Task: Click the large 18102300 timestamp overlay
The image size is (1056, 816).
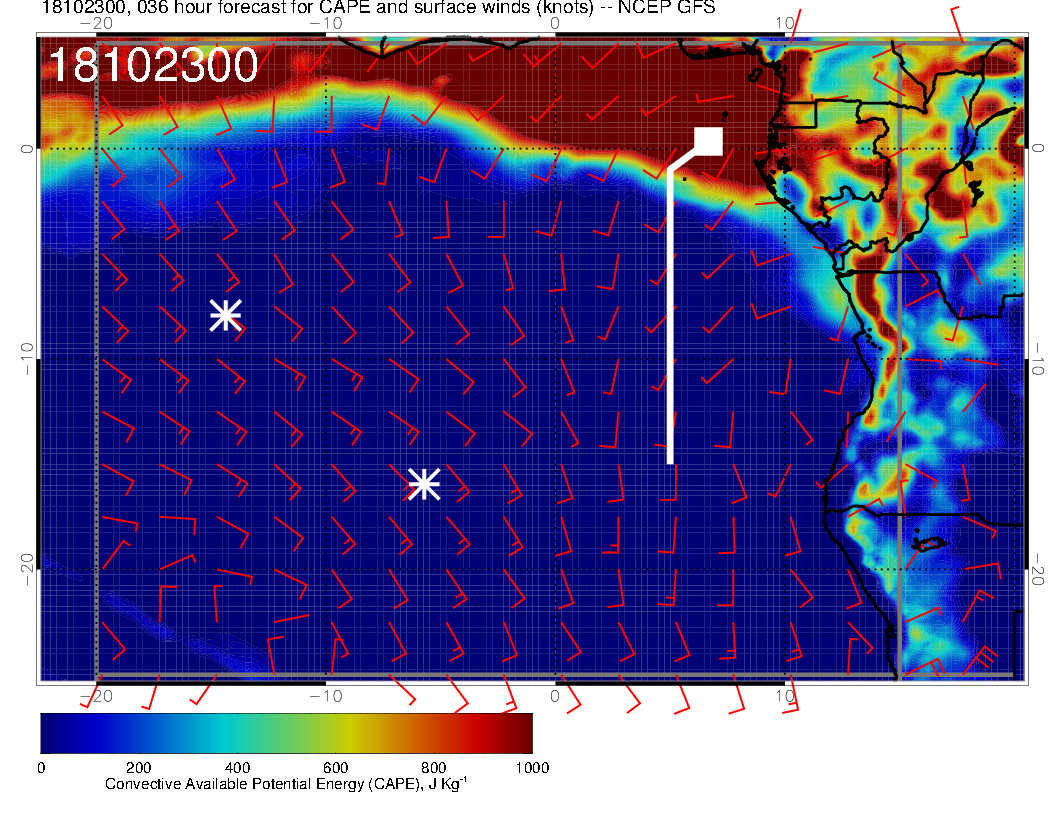Action: click(153, 66)
